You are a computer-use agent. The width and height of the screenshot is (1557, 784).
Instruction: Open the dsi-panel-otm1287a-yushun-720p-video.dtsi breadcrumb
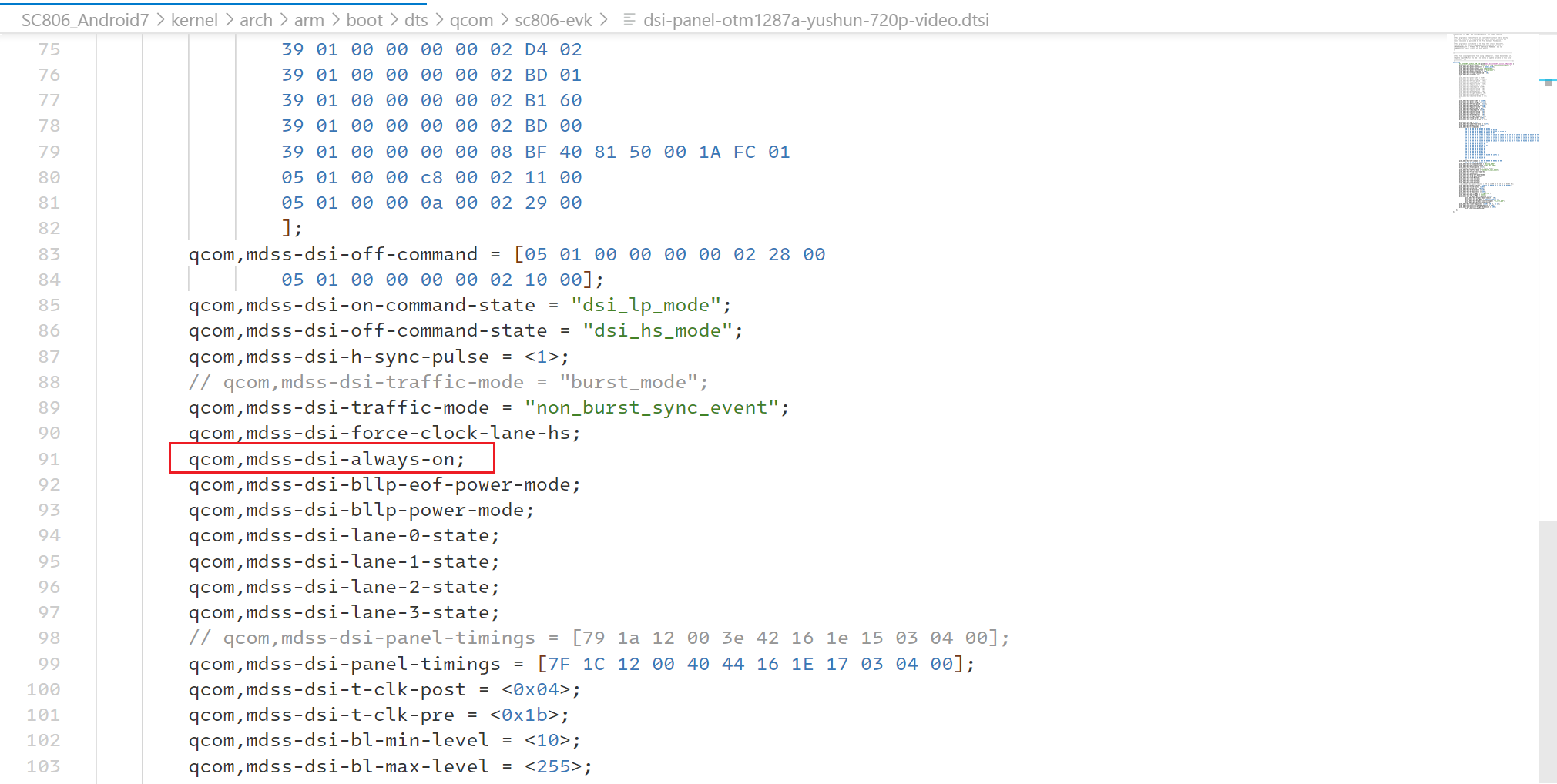point(816,20)
